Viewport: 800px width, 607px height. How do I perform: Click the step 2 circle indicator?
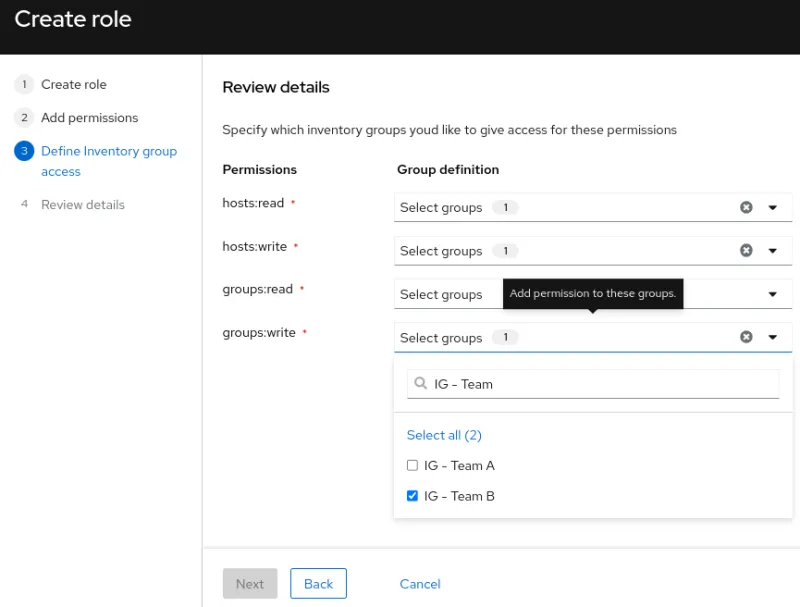point(22,118)
